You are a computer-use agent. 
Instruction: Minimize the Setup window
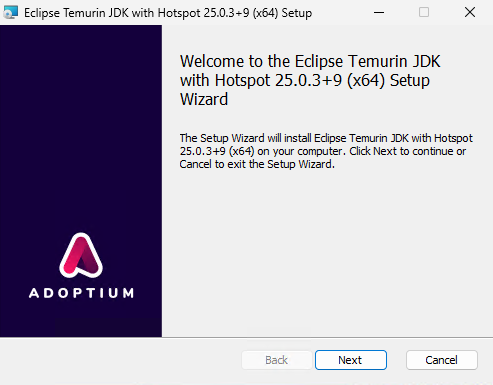(379, 12)
